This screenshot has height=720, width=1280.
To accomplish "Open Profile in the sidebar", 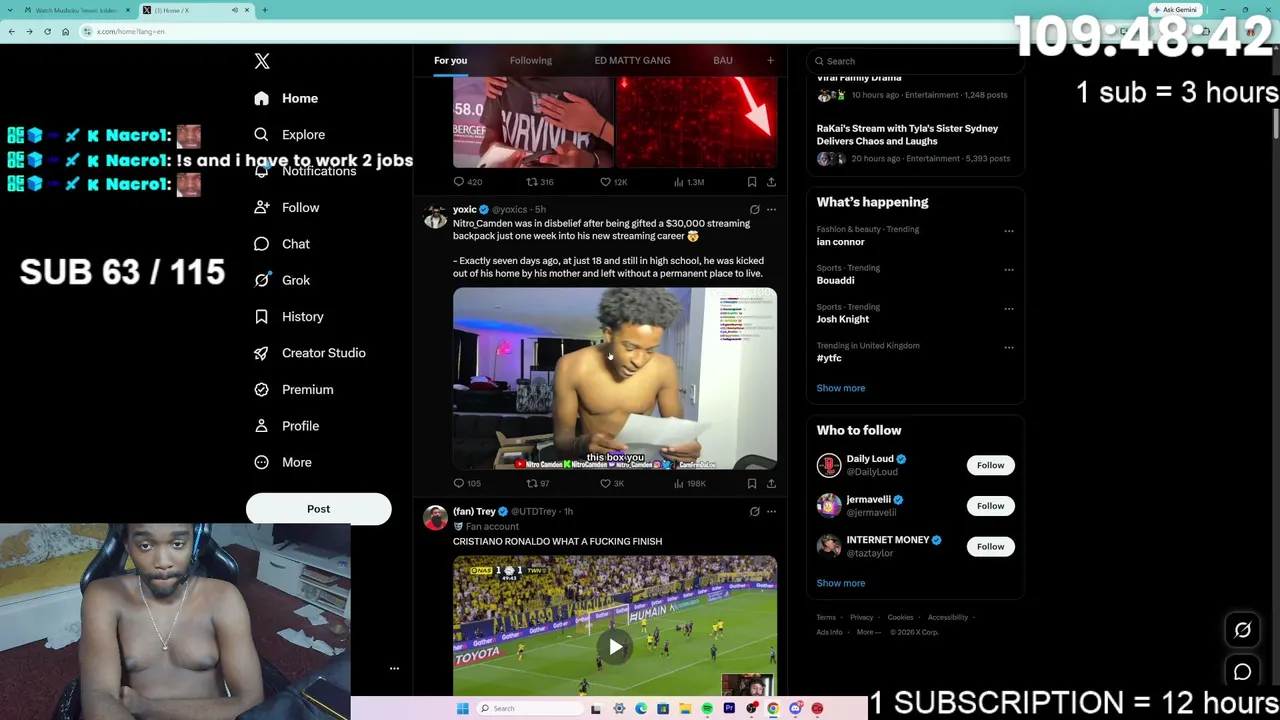I will pyautogui.click(x=286, y=426).
